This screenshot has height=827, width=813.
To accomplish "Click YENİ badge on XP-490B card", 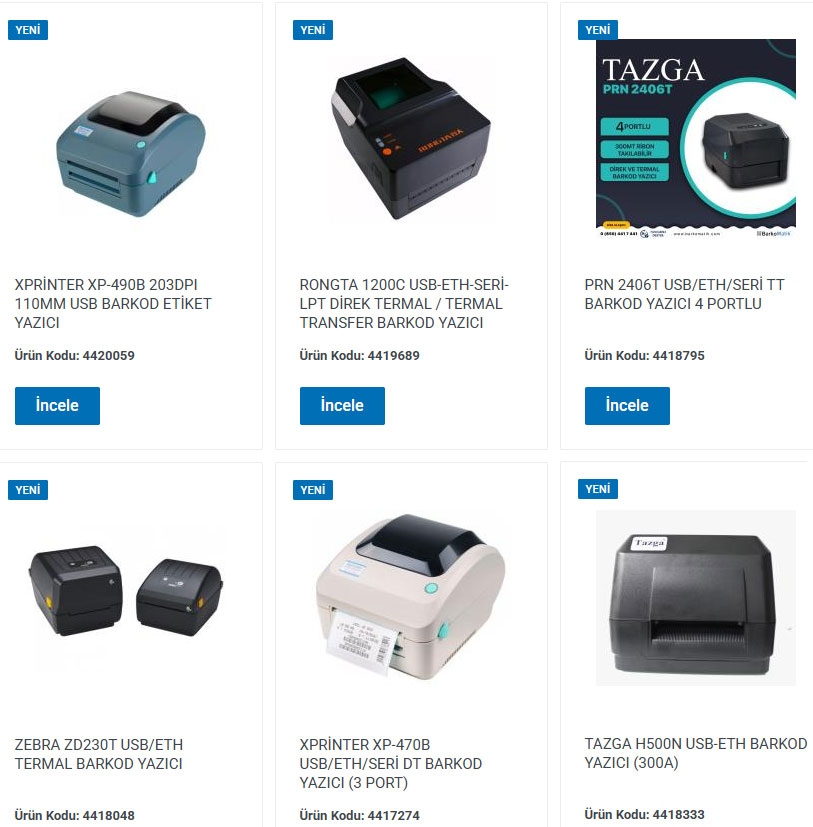I will click(28, 30).
